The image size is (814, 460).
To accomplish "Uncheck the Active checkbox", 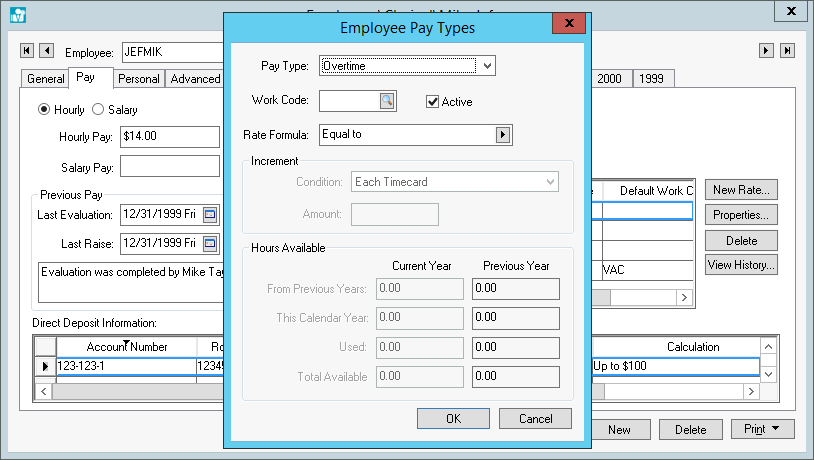I will point(433,101).
